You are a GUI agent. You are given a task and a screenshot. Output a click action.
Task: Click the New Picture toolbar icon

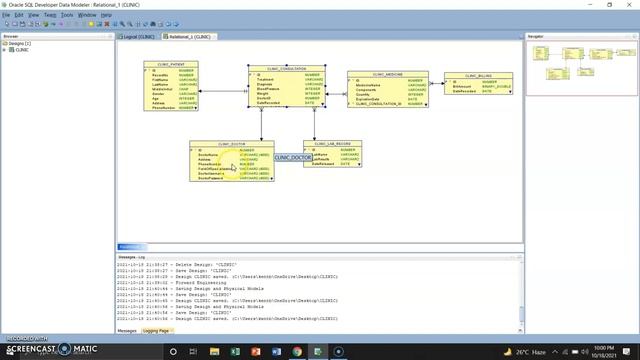pyautogui.click(x=99, y=24)
